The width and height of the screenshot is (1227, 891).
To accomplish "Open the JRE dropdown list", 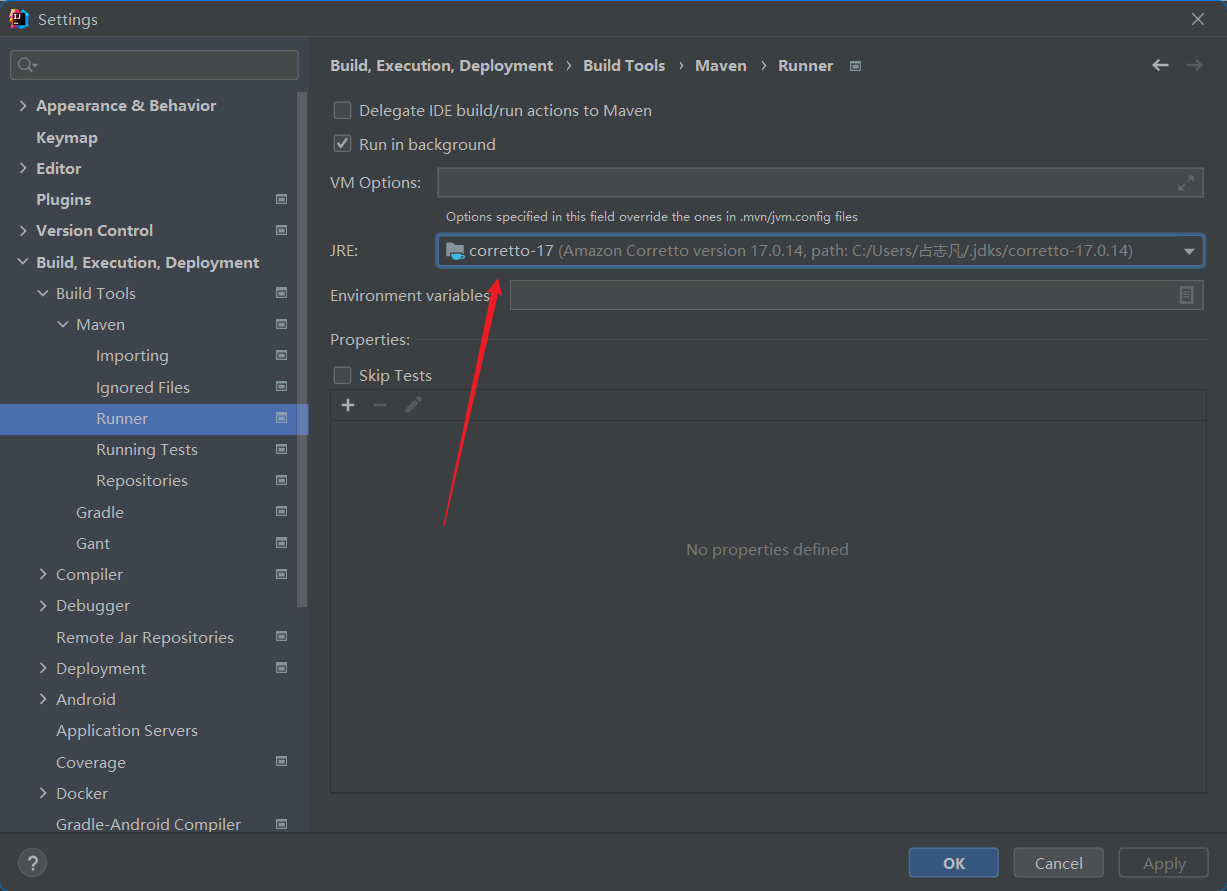I will point(1189,251).
